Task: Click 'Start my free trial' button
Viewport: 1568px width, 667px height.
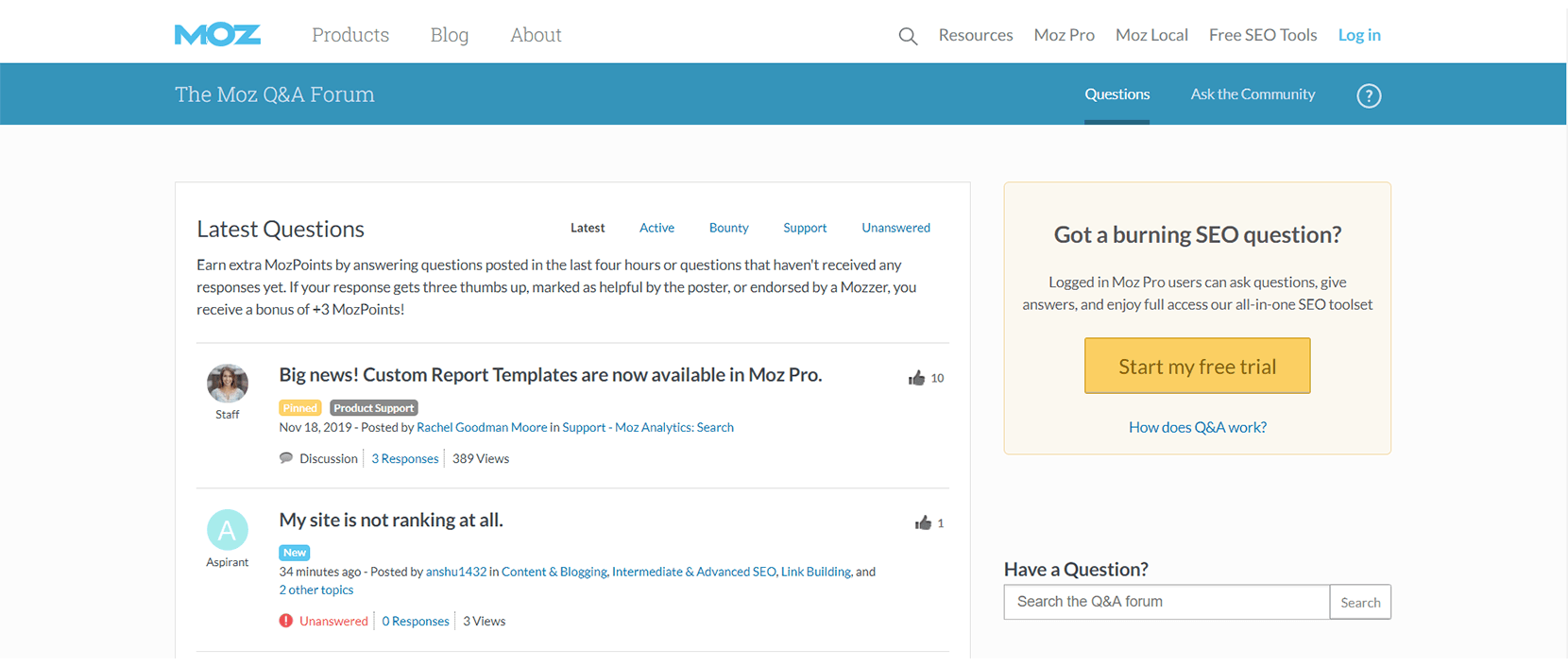Action: point(1198,366)
